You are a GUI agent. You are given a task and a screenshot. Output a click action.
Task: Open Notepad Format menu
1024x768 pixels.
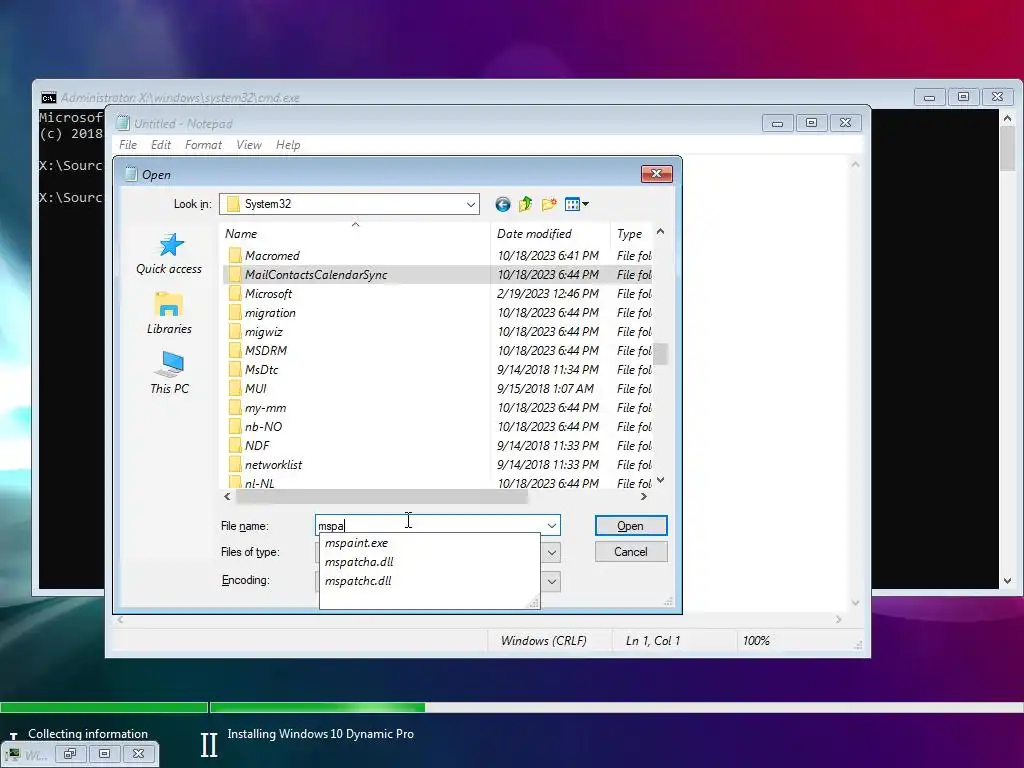point(203,145)
